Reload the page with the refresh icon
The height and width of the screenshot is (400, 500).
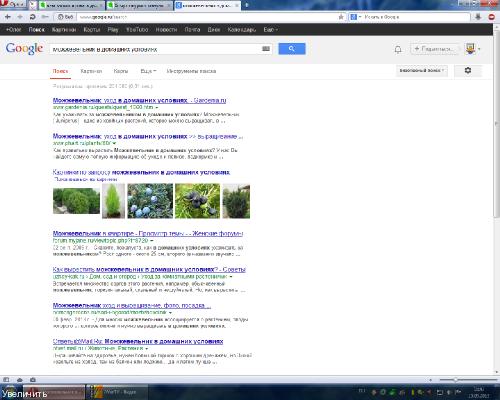(x=32, y=17)
